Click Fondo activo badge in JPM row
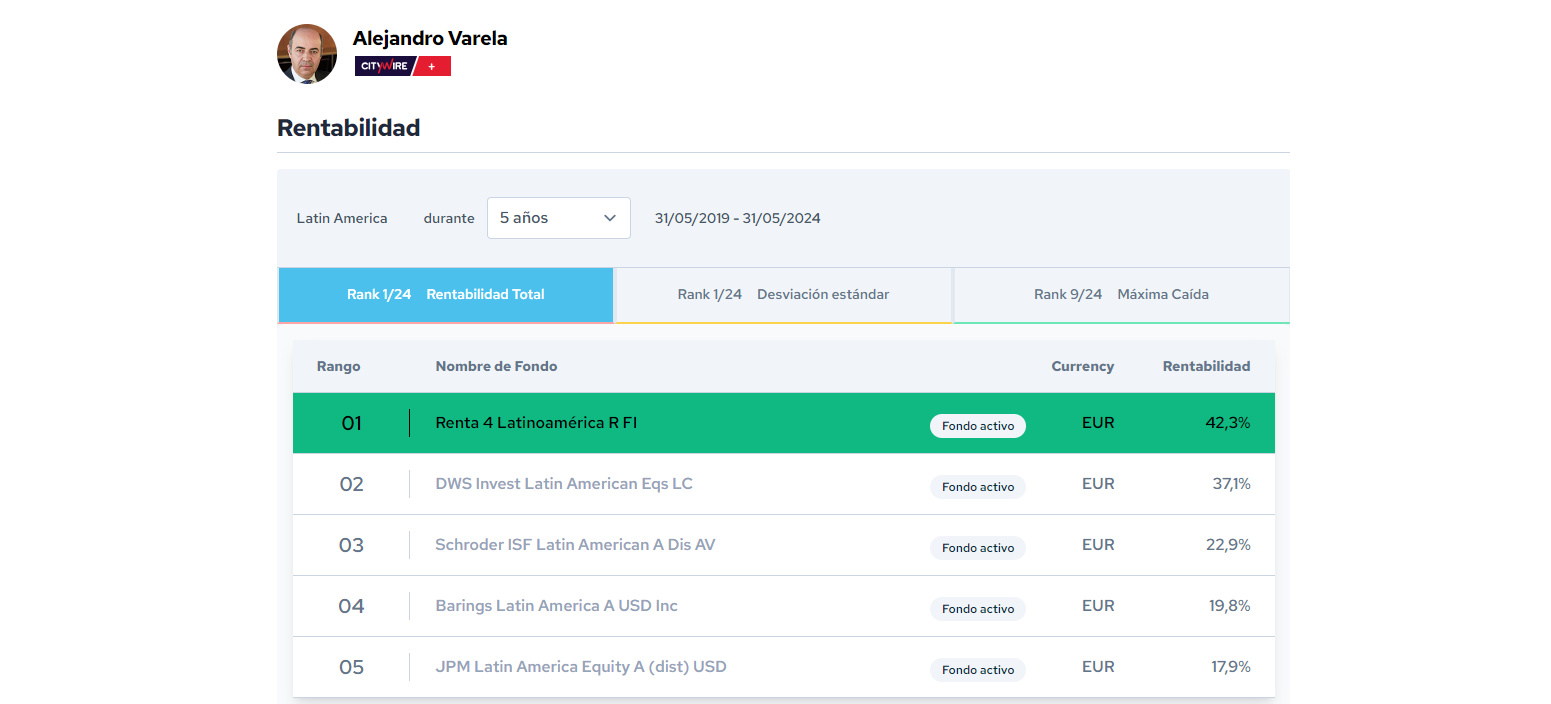 [x=978, y=670]
